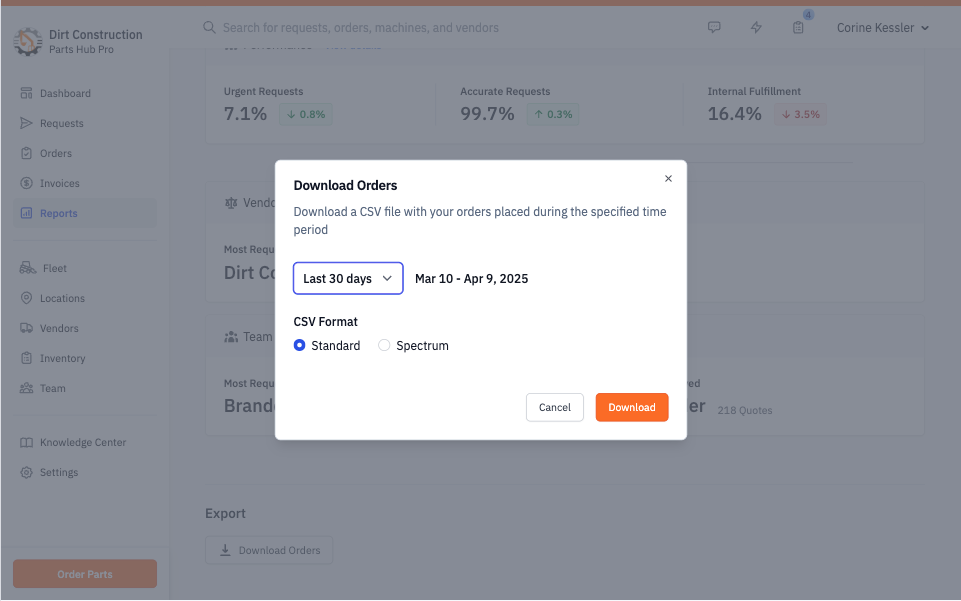Click the Order Parts button
This screenshot has height=601, width=961.
[85, 574]
